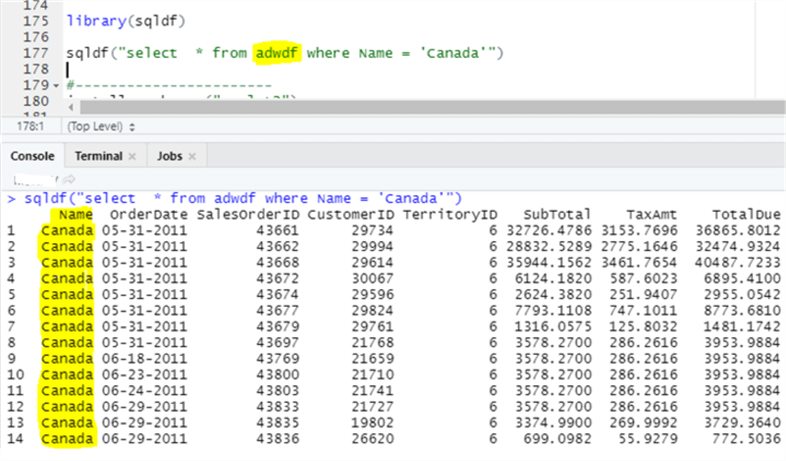
Task: Click the Name column header in console
Action: pos(76,214)
